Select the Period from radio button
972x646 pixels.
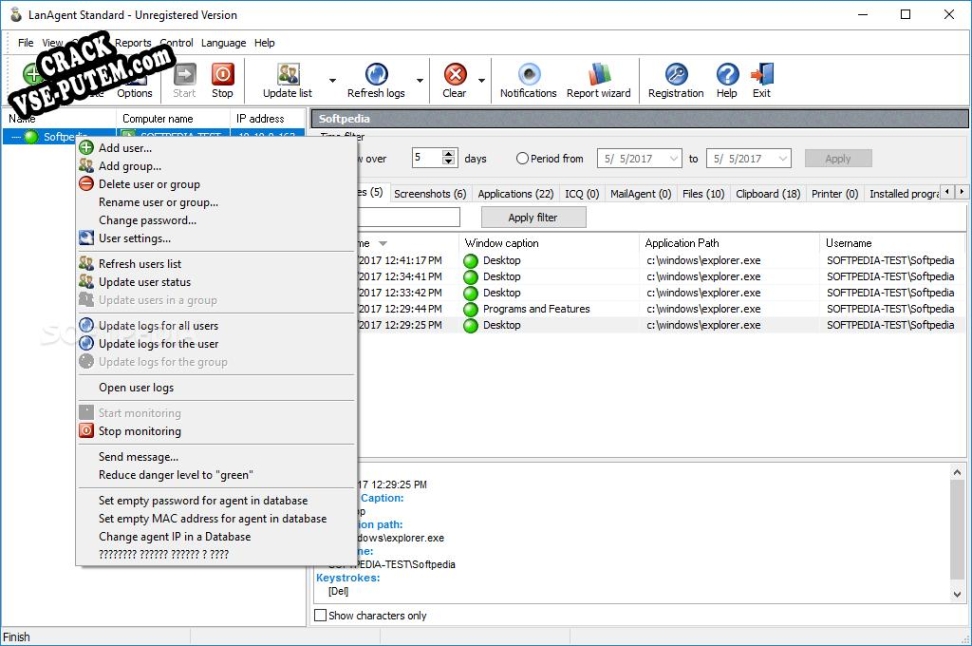coord(522,158)
